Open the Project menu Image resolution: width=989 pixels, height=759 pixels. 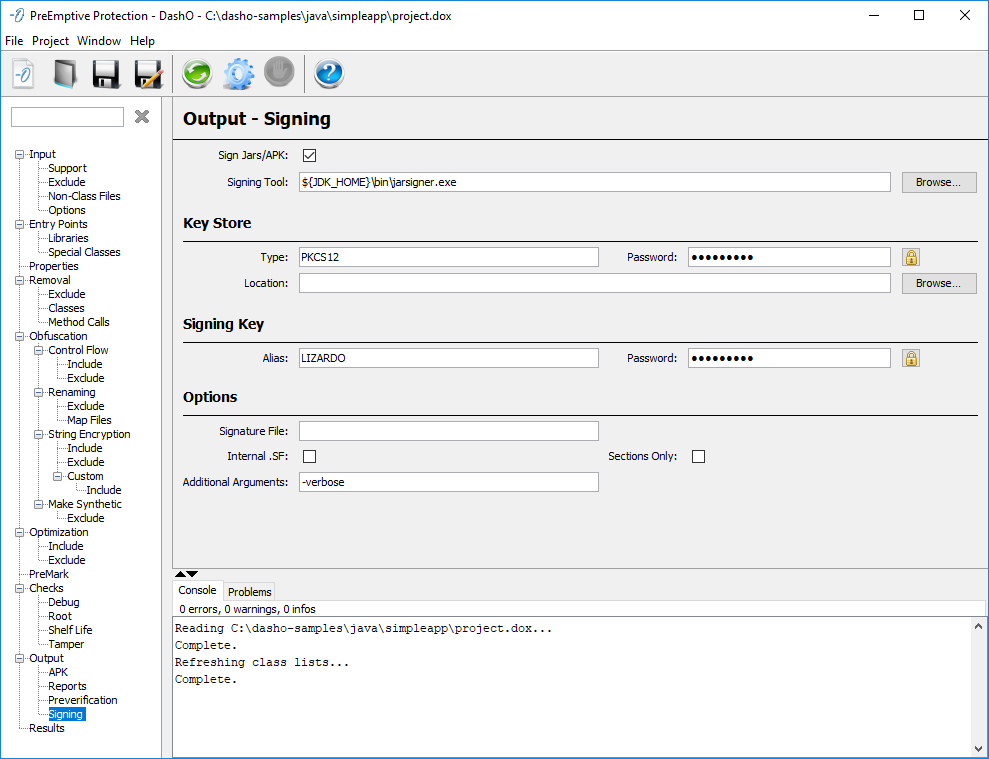(x=50, y=41)
